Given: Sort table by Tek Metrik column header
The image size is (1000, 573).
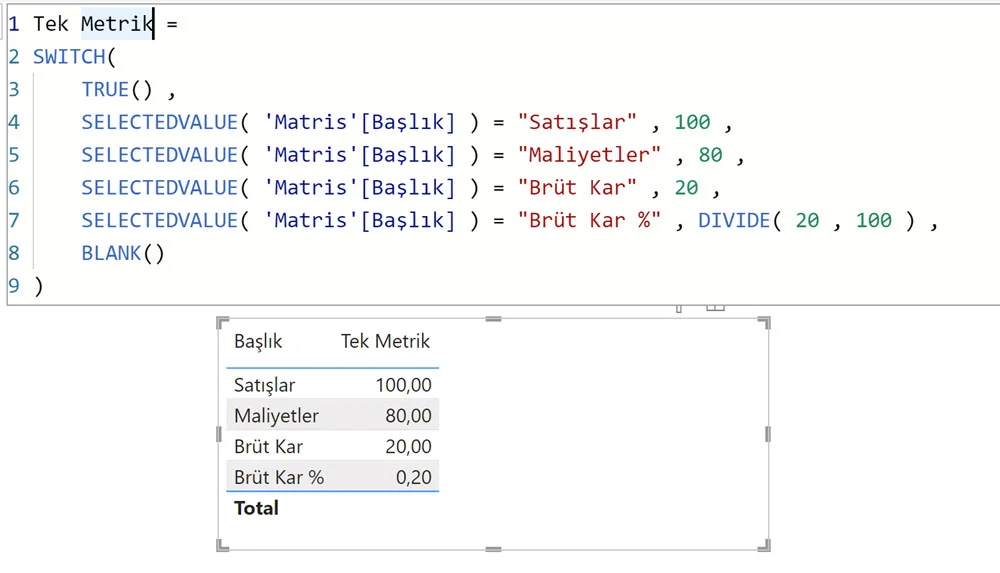Looking at the screenshot, I should pyautogui.click(x=385, y=341).
